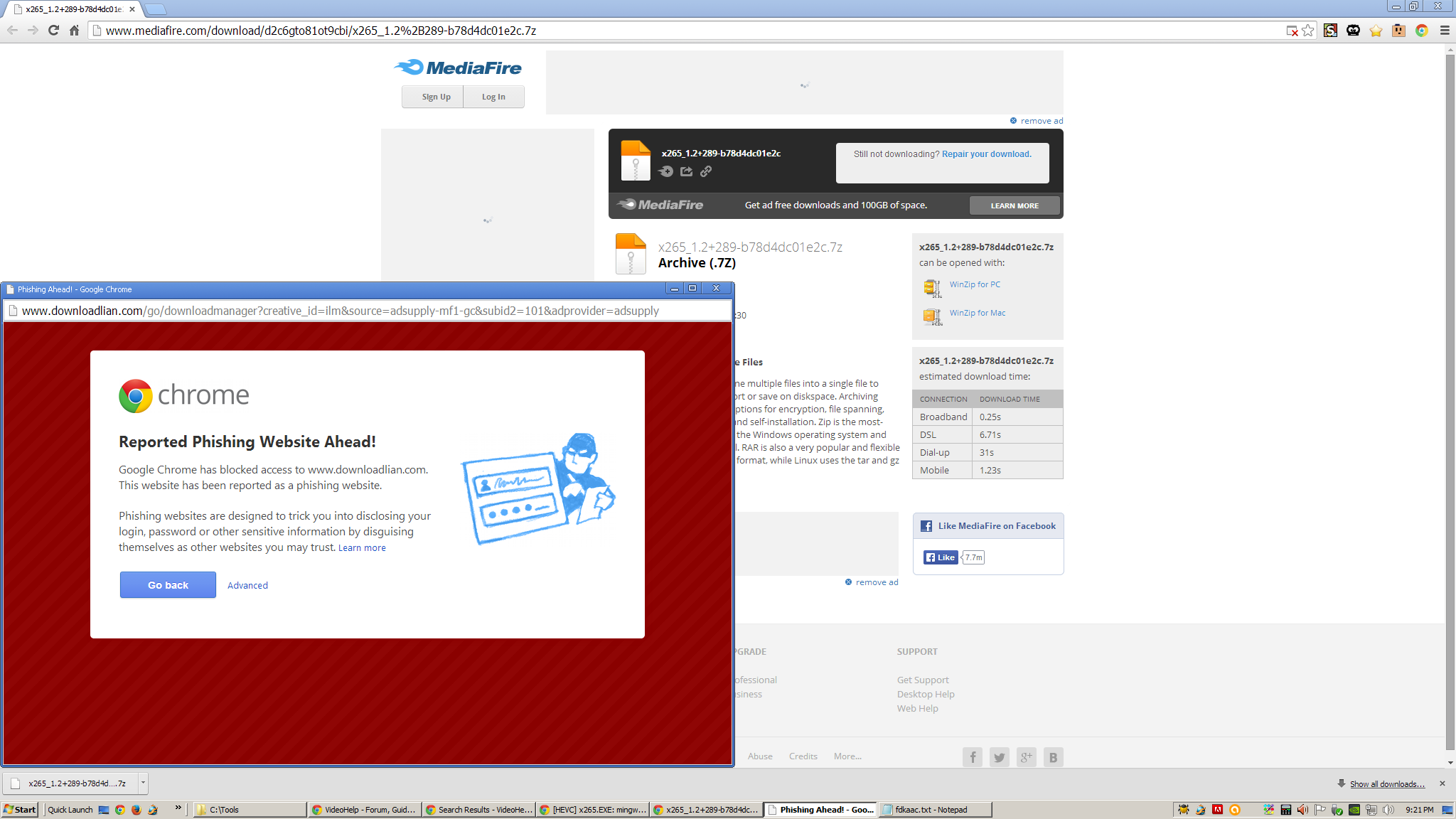Click the pop-up blocked icon in address bar

click(1292, 31)
